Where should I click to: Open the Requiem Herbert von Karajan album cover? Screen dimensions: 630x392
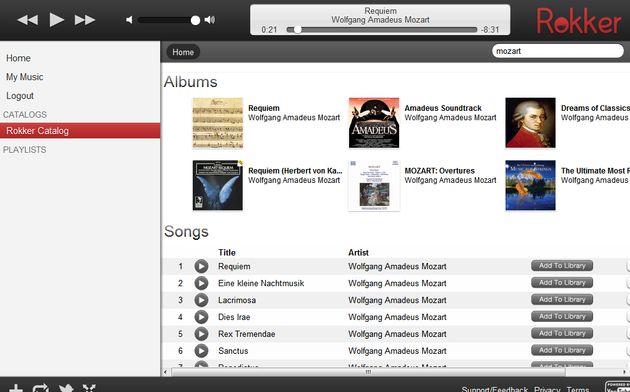(x=218, y=185)
